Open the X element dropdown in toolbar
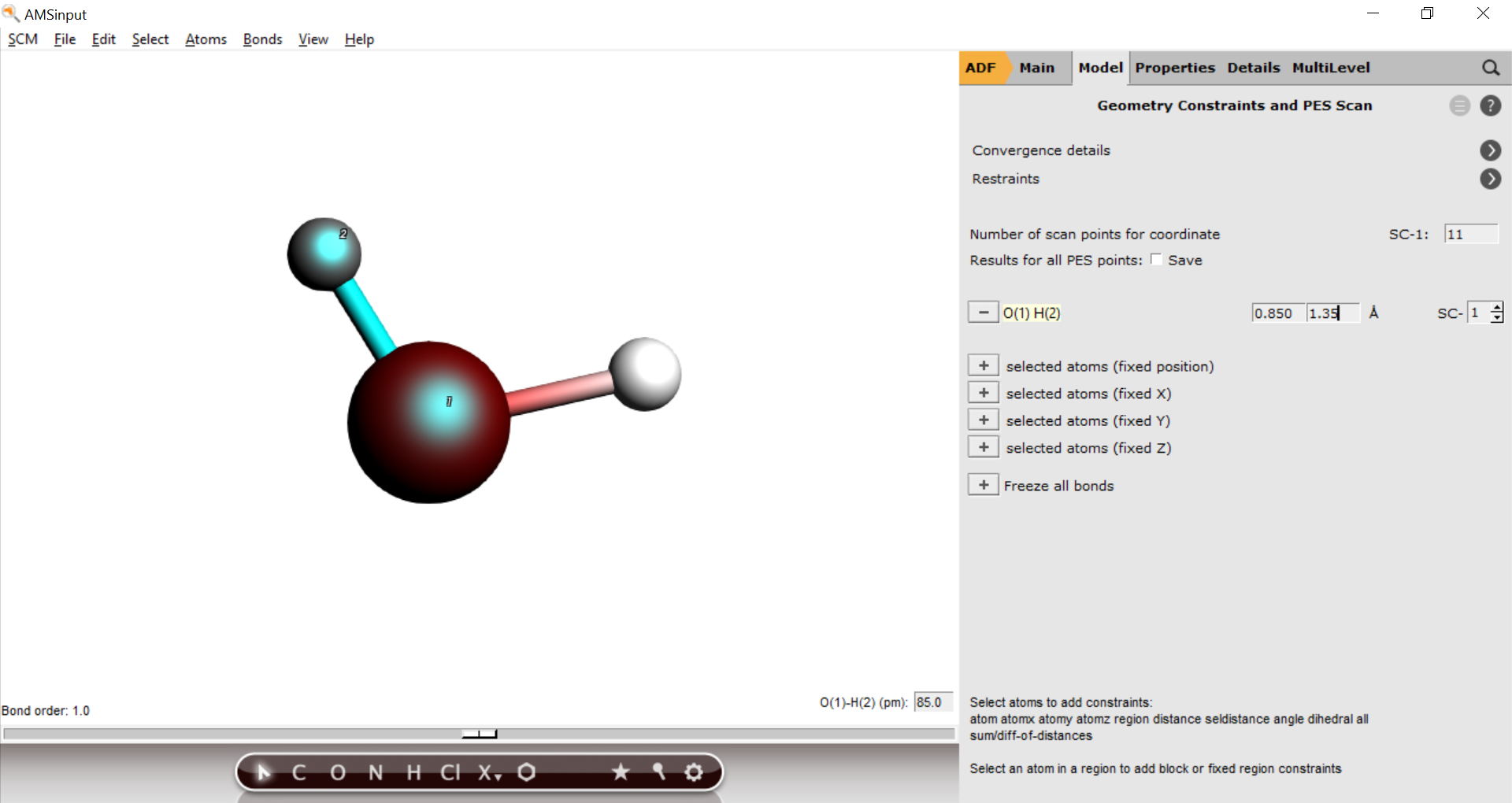1512x803 pixels. tap(490, 772)
